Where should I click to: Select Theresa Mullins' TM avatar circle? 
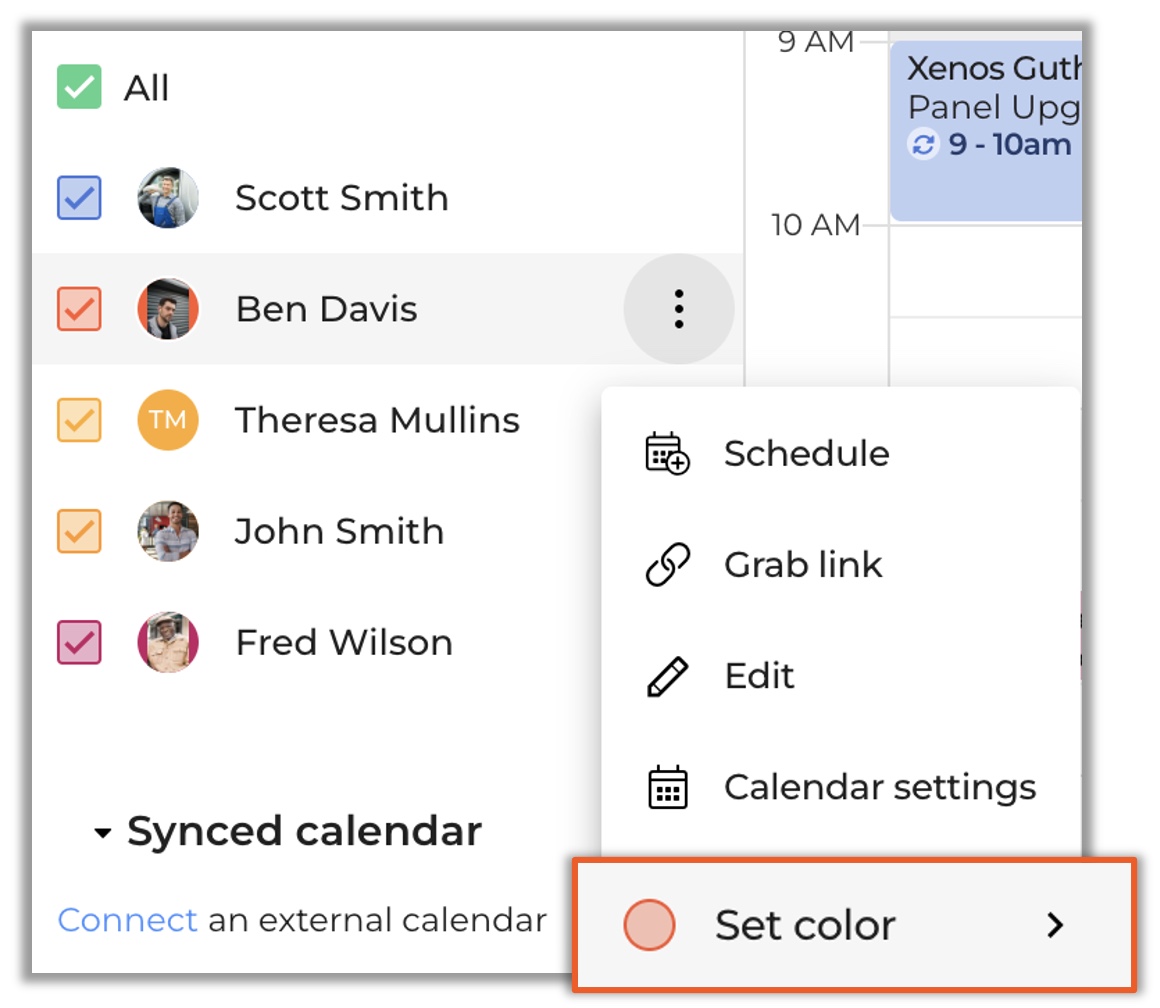167,420
